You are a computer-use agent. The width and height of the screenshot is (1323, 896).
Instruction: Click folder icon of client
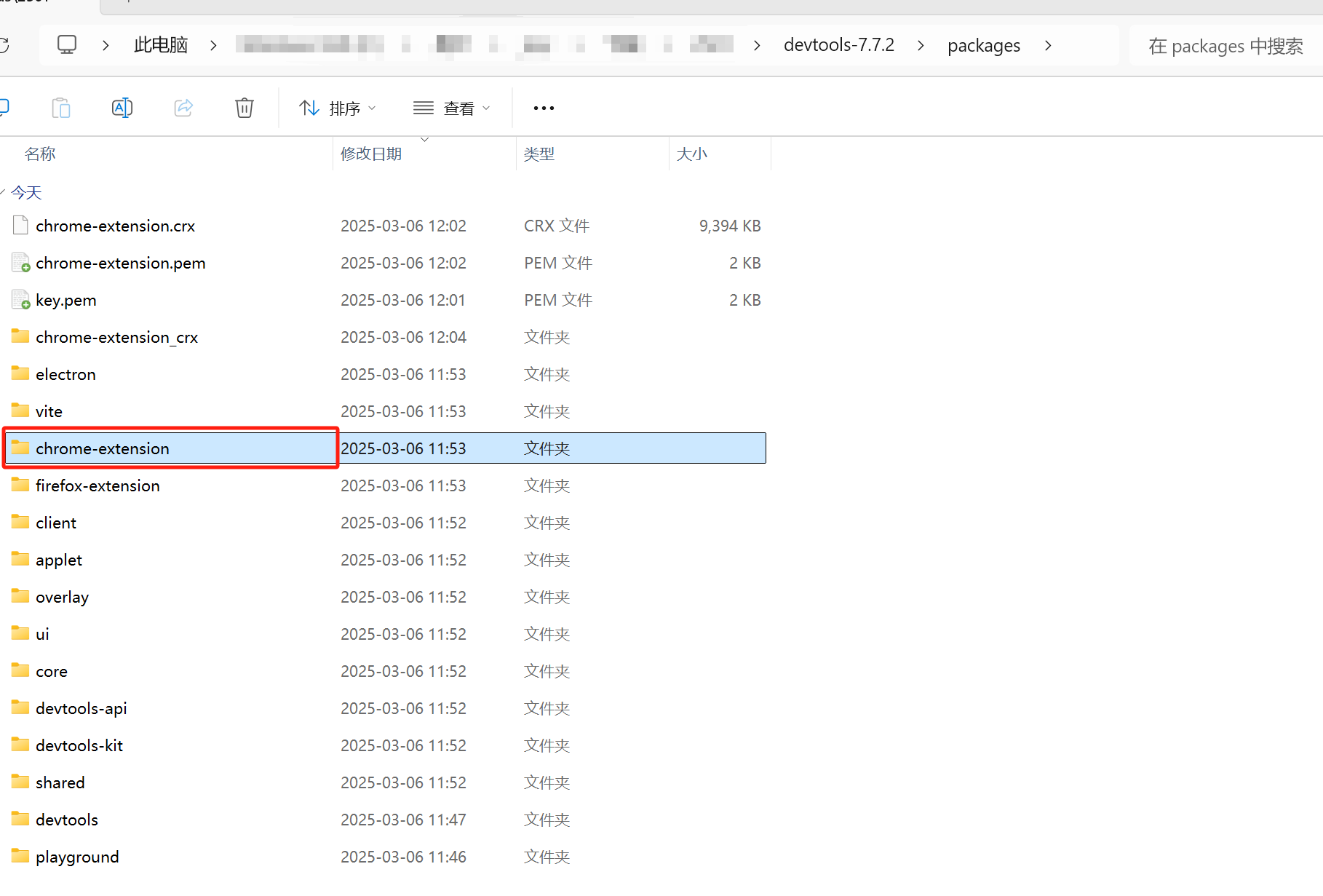pyautogui.click(x=20, y=521)
